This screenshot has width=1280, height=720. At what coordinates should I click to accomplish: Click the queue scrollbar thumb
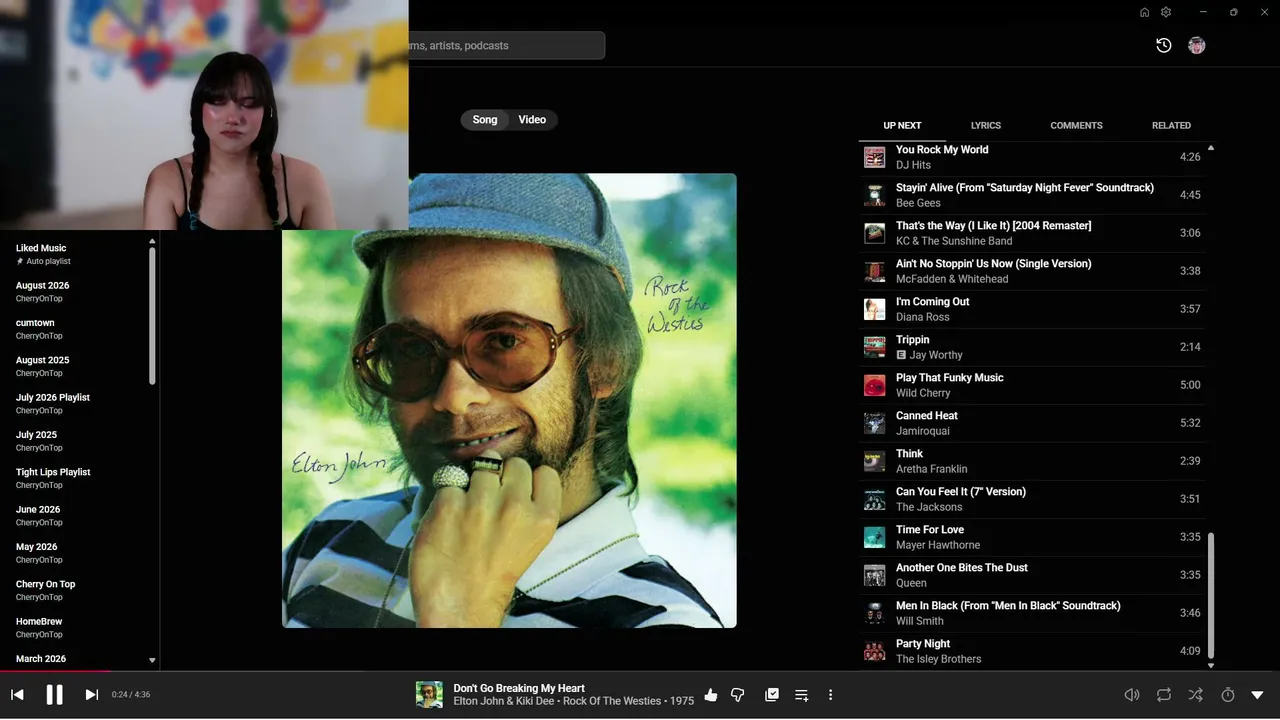coord(1211,595)
